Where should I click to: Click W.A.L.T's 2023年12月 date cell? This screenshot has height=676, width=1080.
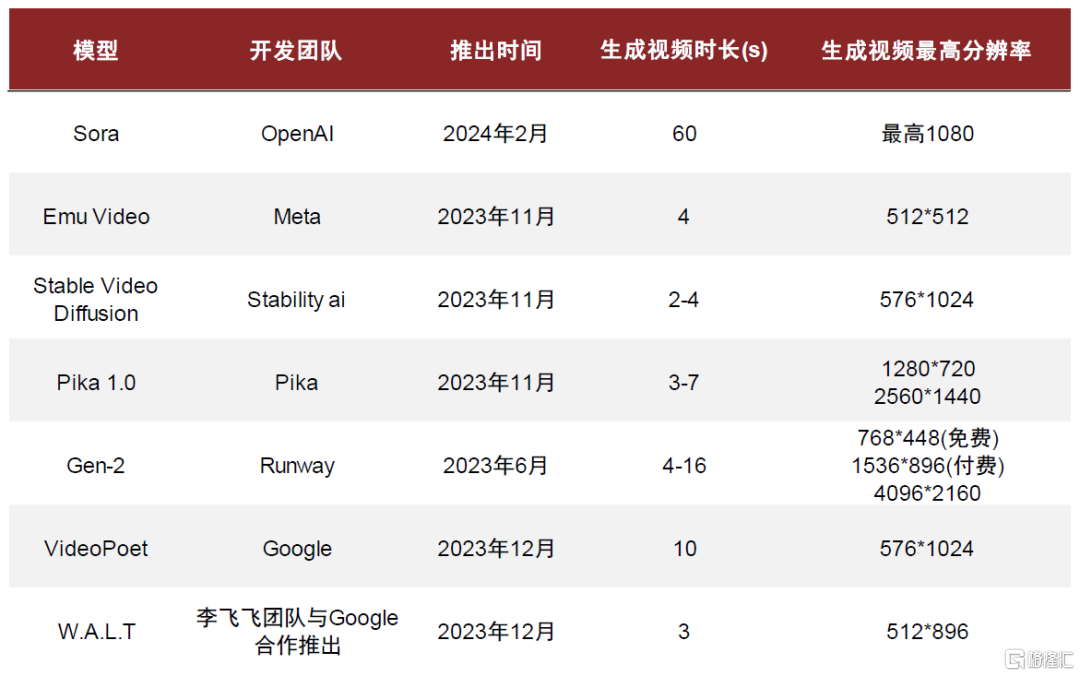496,631
